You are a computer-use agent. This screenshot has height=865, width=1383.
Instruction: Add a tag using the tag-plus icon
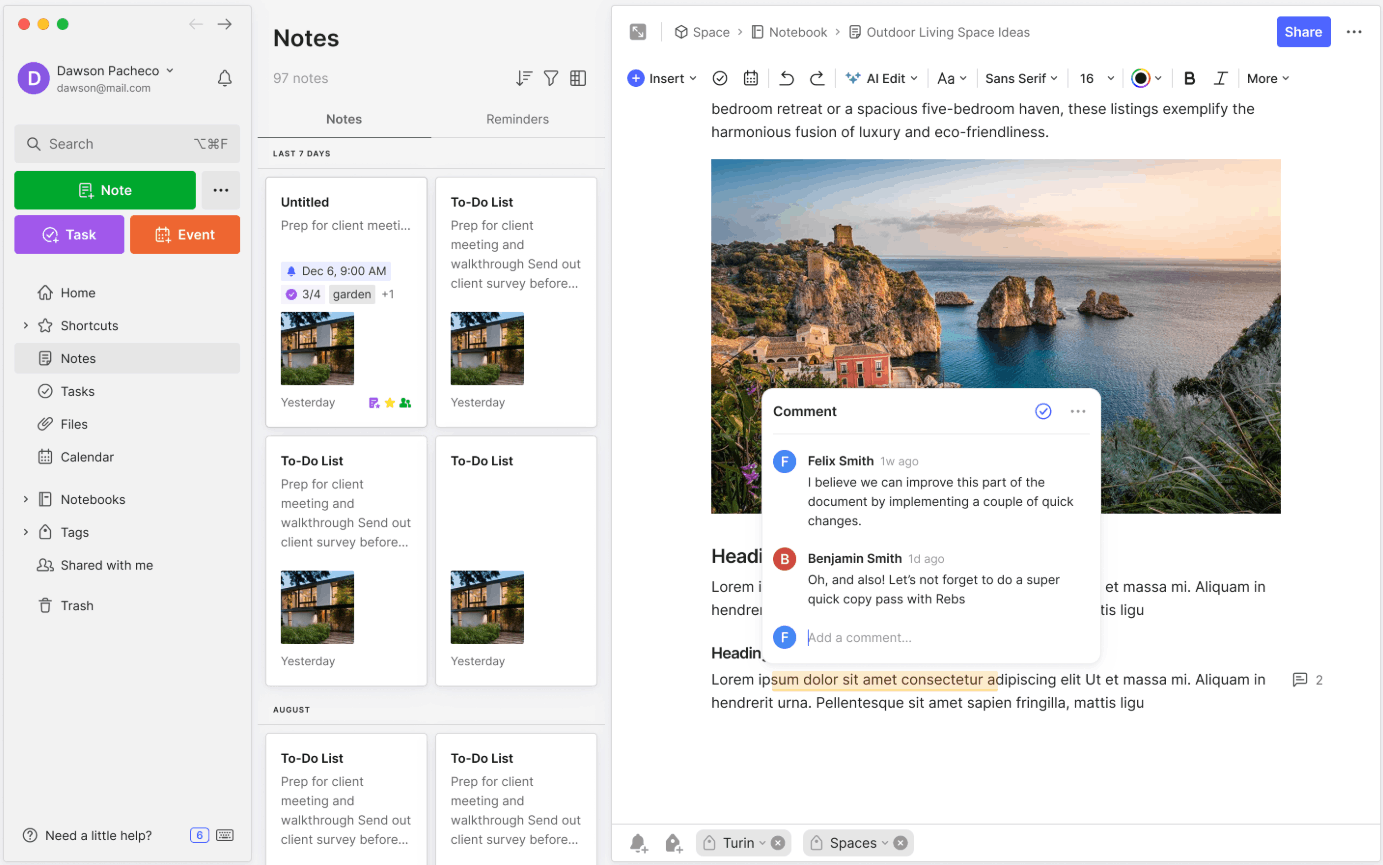pos(673,843)
